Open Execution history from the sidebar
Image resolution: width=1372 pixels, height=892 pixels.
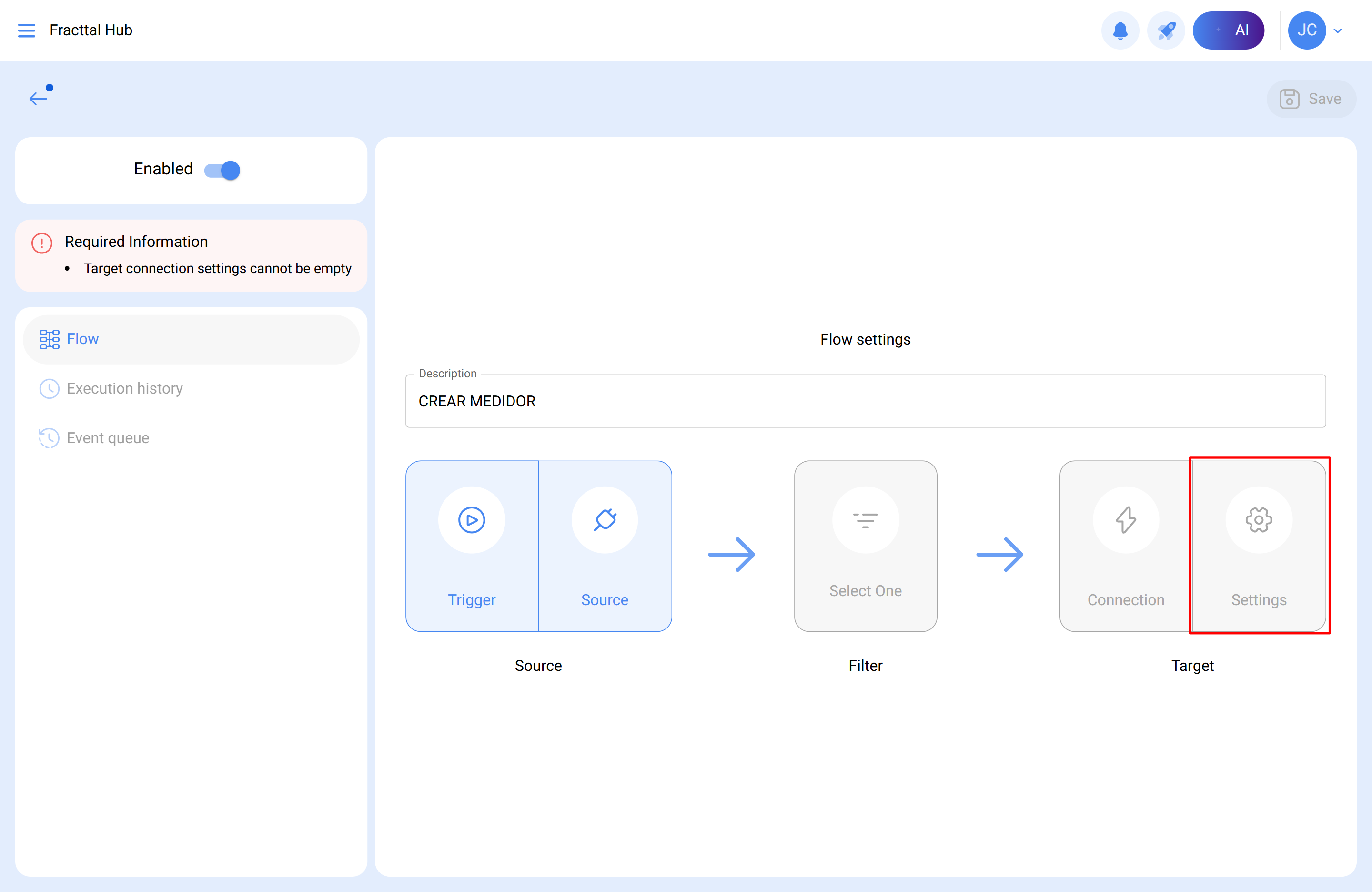pyautogui.click(x=124, y=388)
